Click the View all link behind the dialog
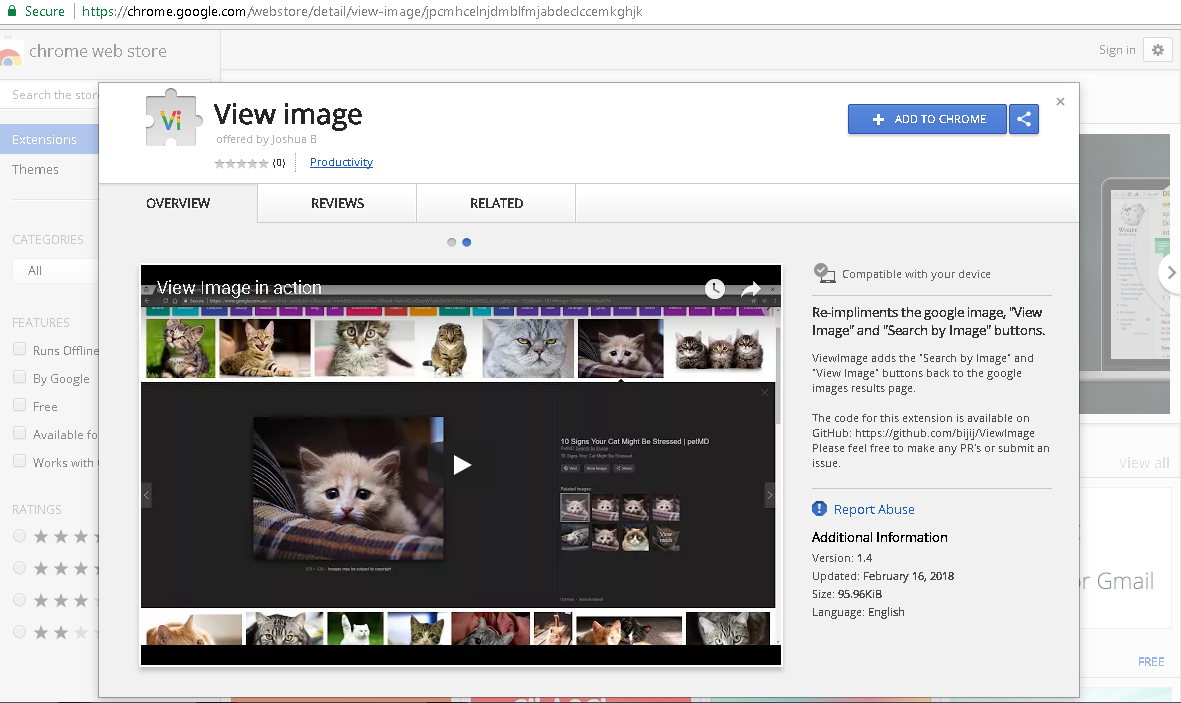Screen dimensions: 1181x703 click(x=1143, y=463)
